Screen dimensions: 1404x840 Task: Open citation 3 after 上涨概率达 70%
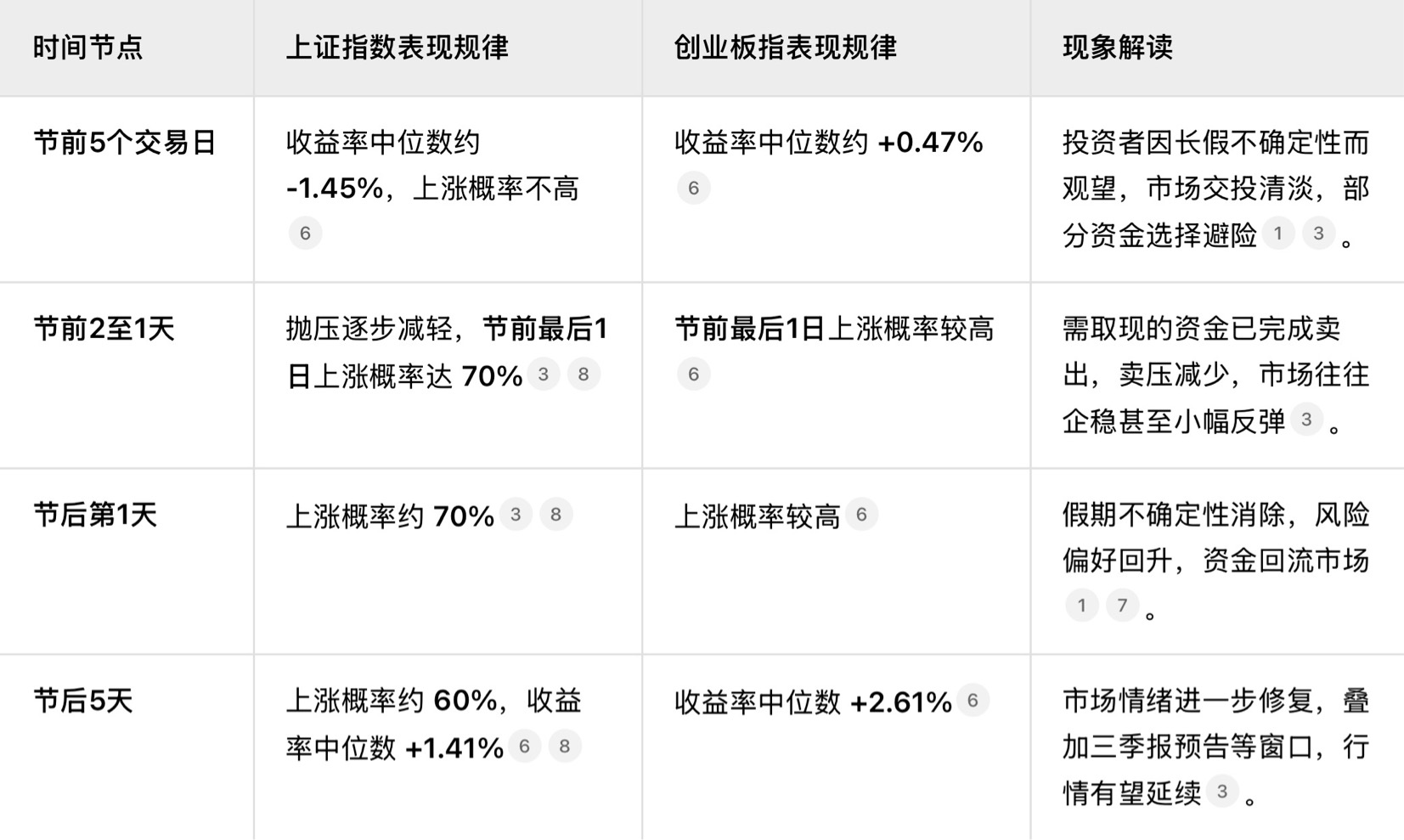[x=543, y=374]
